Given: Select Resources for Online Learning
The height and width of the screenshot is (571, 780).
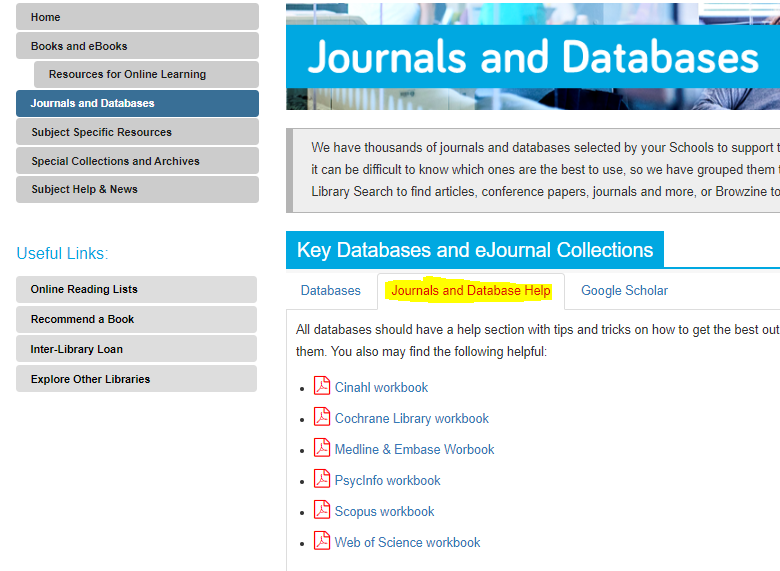Looking at the screenshot, I should [x=146, y=74].
